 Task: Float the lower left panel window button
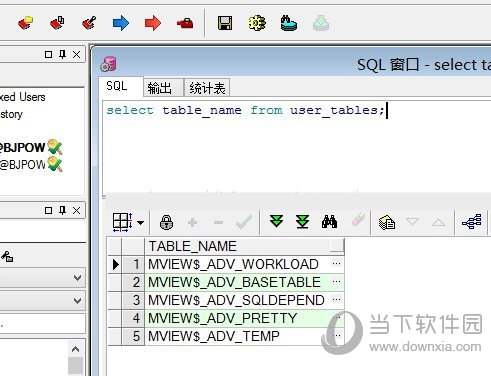pos(48,210)
